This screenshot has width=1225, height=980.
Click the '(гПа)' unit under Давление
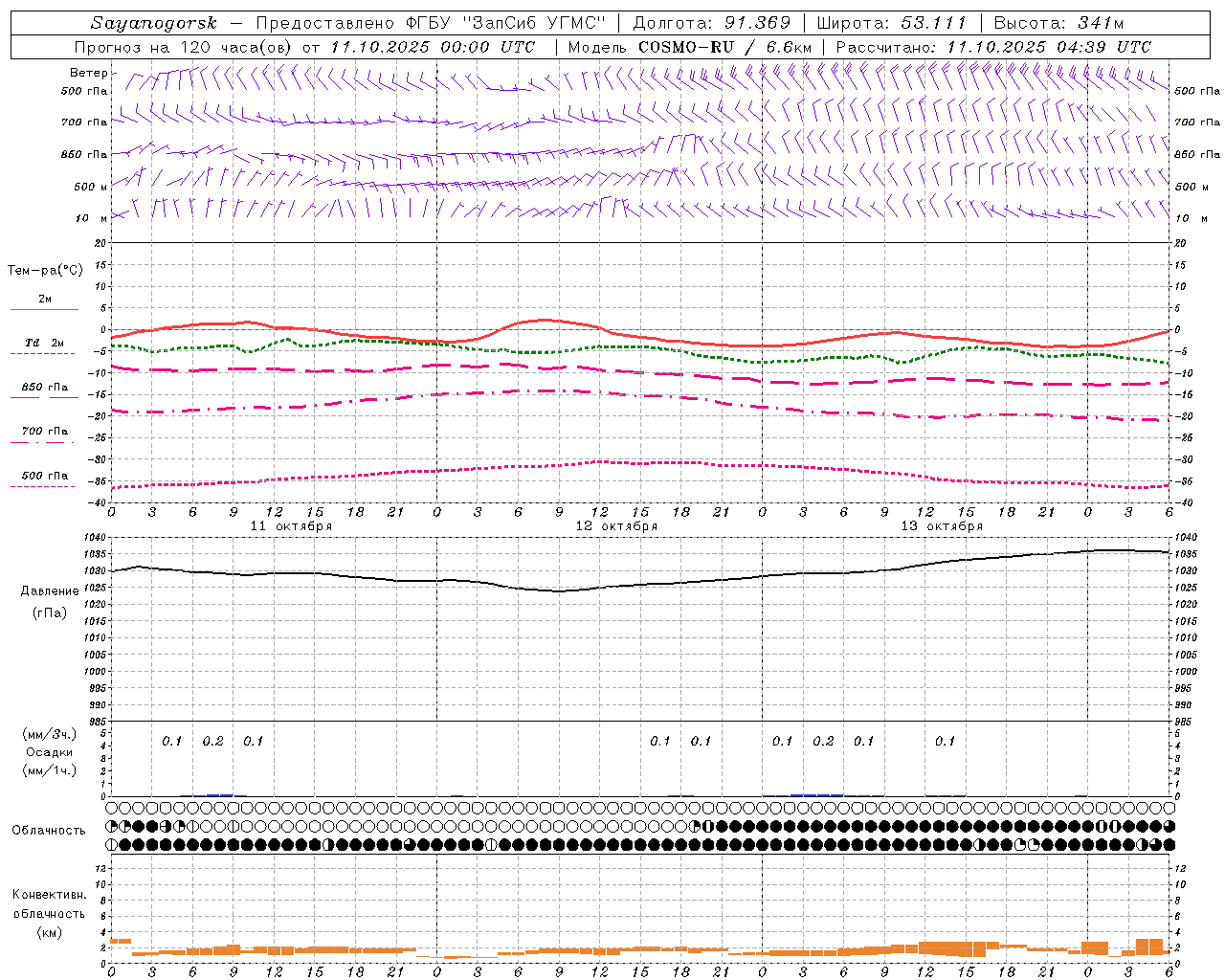pyautogui.click(x=50, y=612)
